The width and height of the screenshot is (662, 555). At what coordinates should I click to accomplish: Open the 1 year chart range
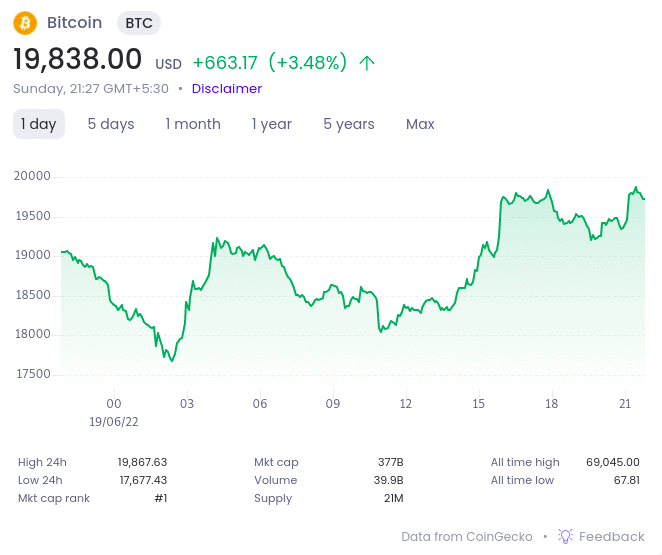[271, 124]
